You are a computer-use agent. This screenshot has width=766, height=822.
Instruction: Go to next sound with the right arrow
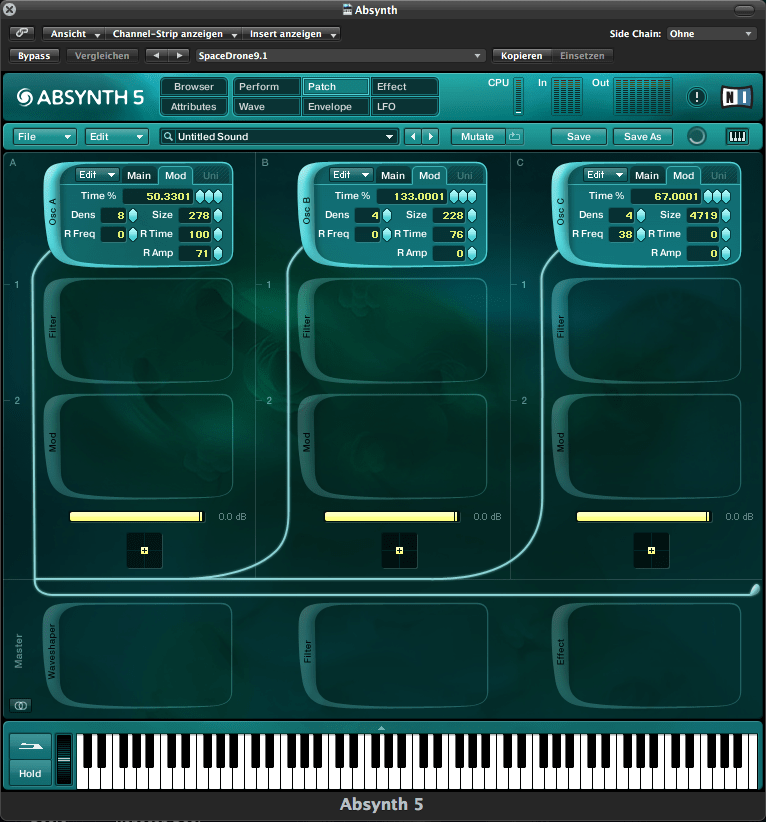[x=431, y=137]
